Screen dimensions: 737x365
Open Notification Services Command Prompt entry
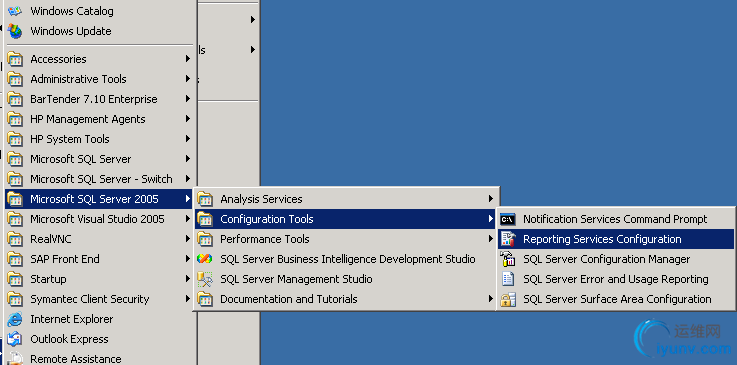[616, 219]
